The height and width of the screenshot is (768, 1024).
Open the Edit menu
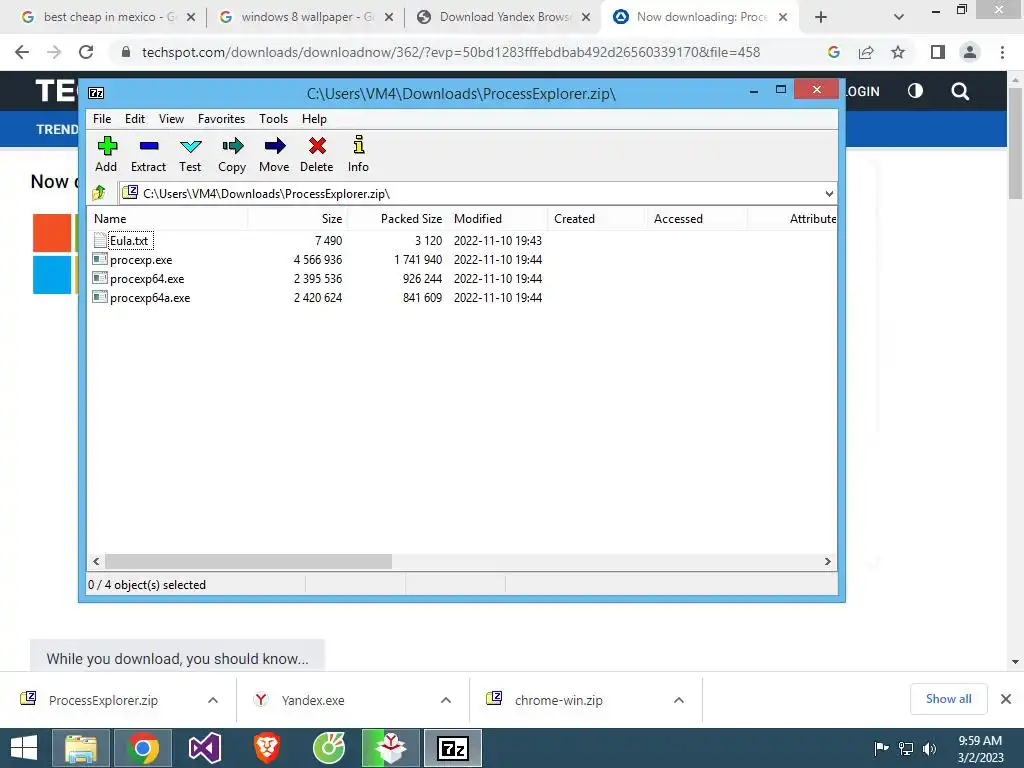tap(135, 119)
